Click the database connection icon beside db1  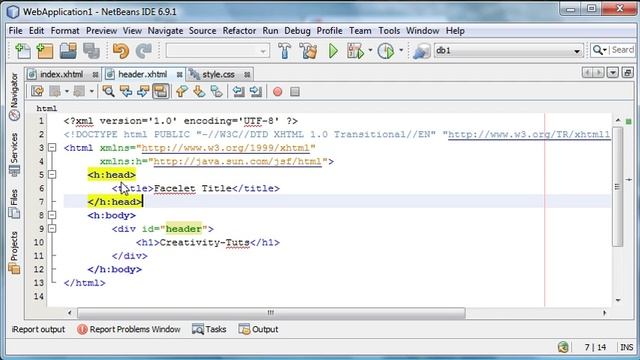[x=421, y=51]
